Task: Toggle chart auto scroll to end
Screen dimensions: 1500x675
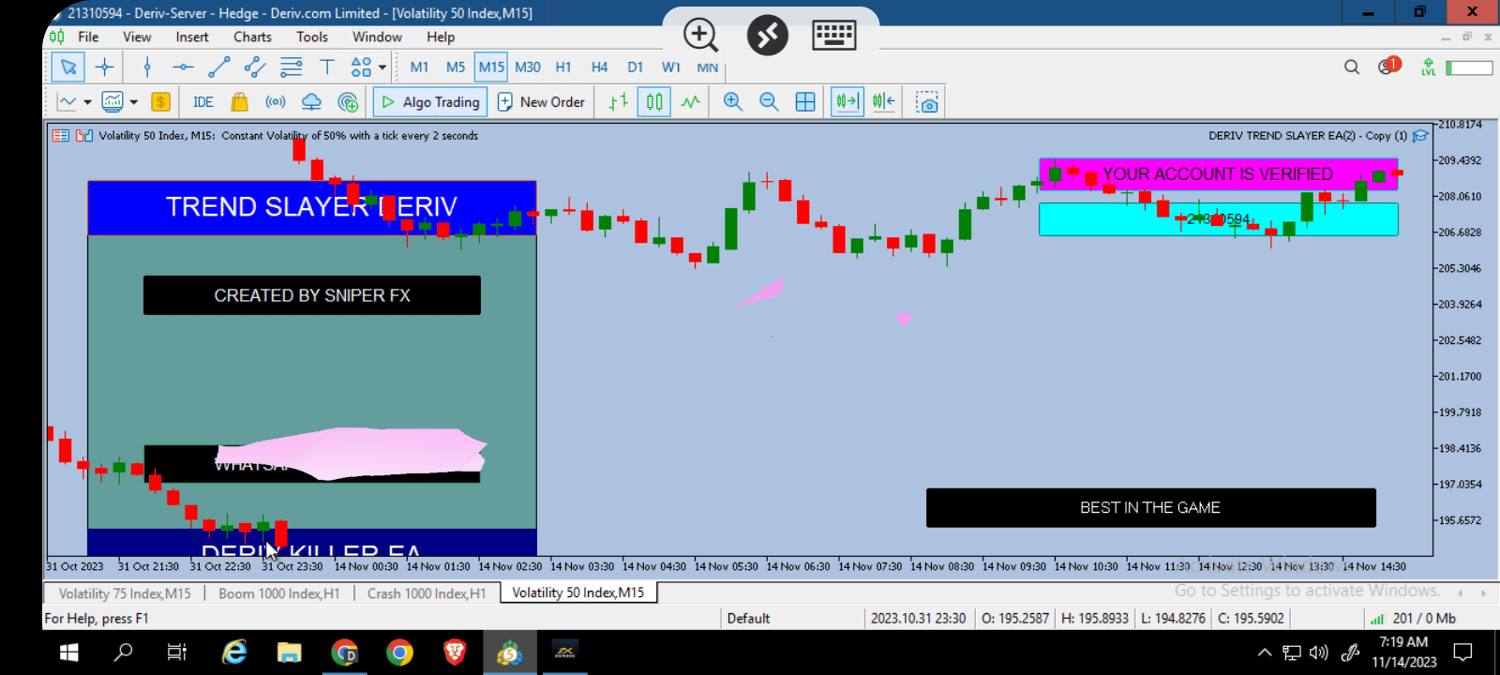Action: coord(847,102)
